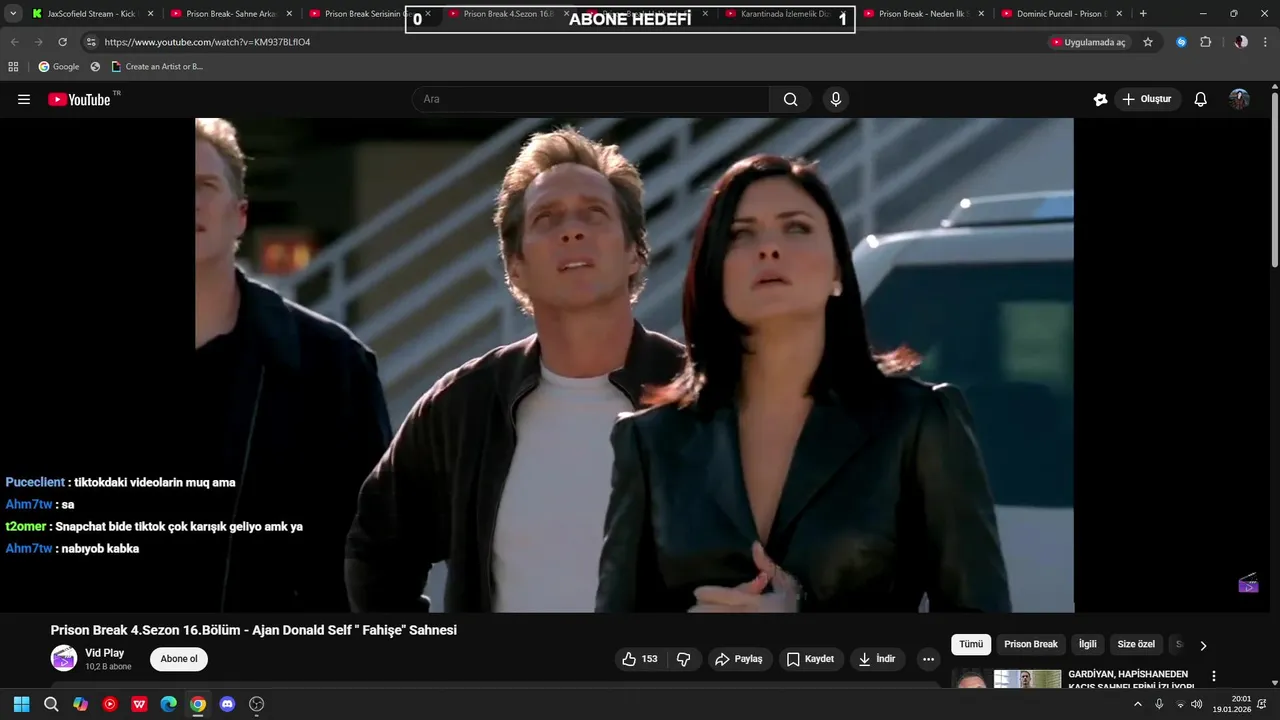The image size is (1280, 720).
Task: Expand the system tray hidden icons chevron
Action: (1137, 704)
